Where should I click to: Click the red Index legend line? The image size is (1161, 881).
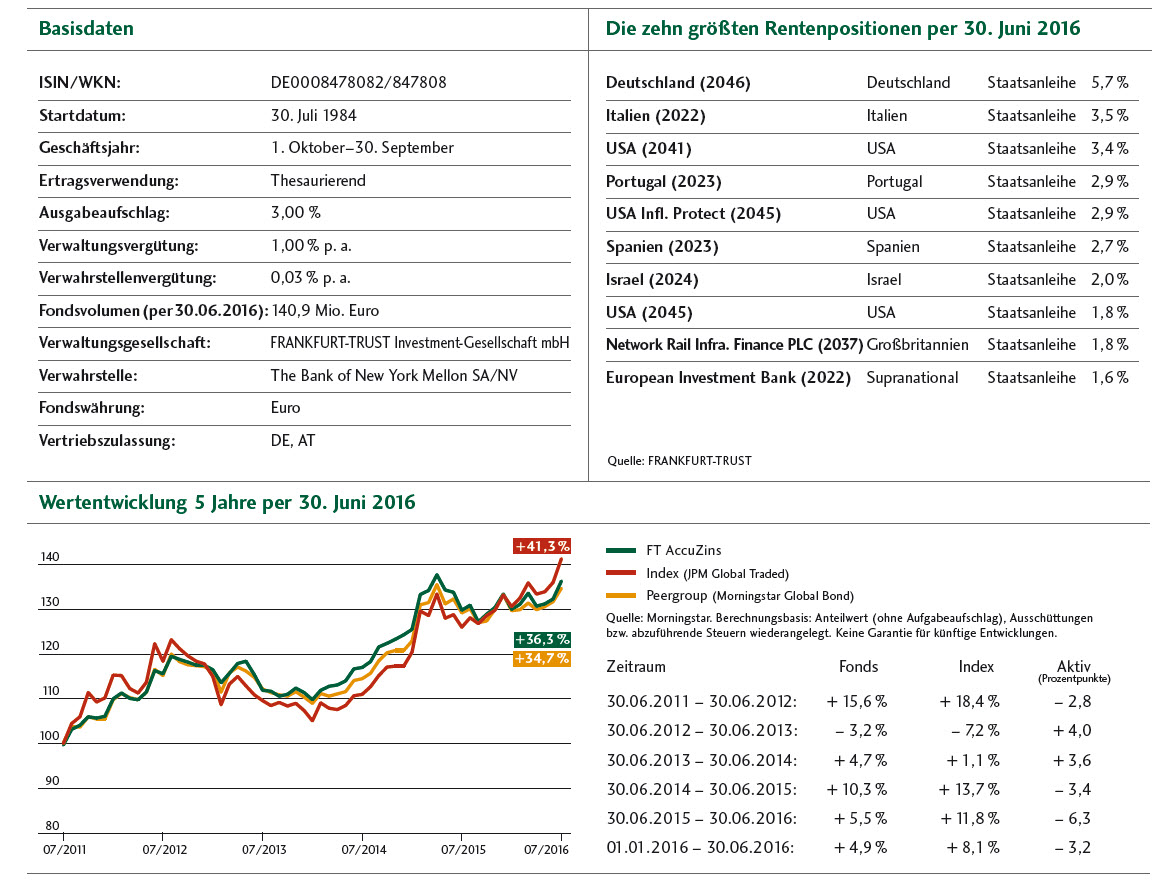(x=621, y=573)
